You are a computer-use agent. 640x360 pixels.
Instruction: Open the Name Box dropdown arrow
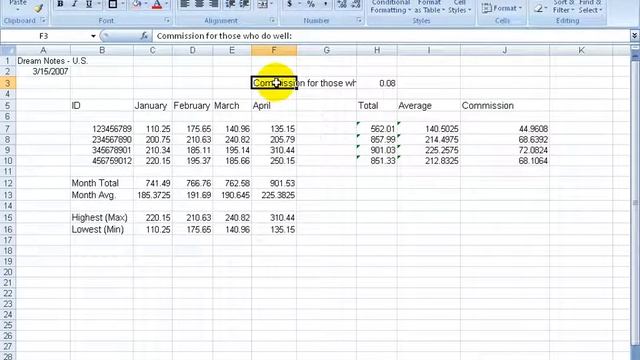pos(93,36)
